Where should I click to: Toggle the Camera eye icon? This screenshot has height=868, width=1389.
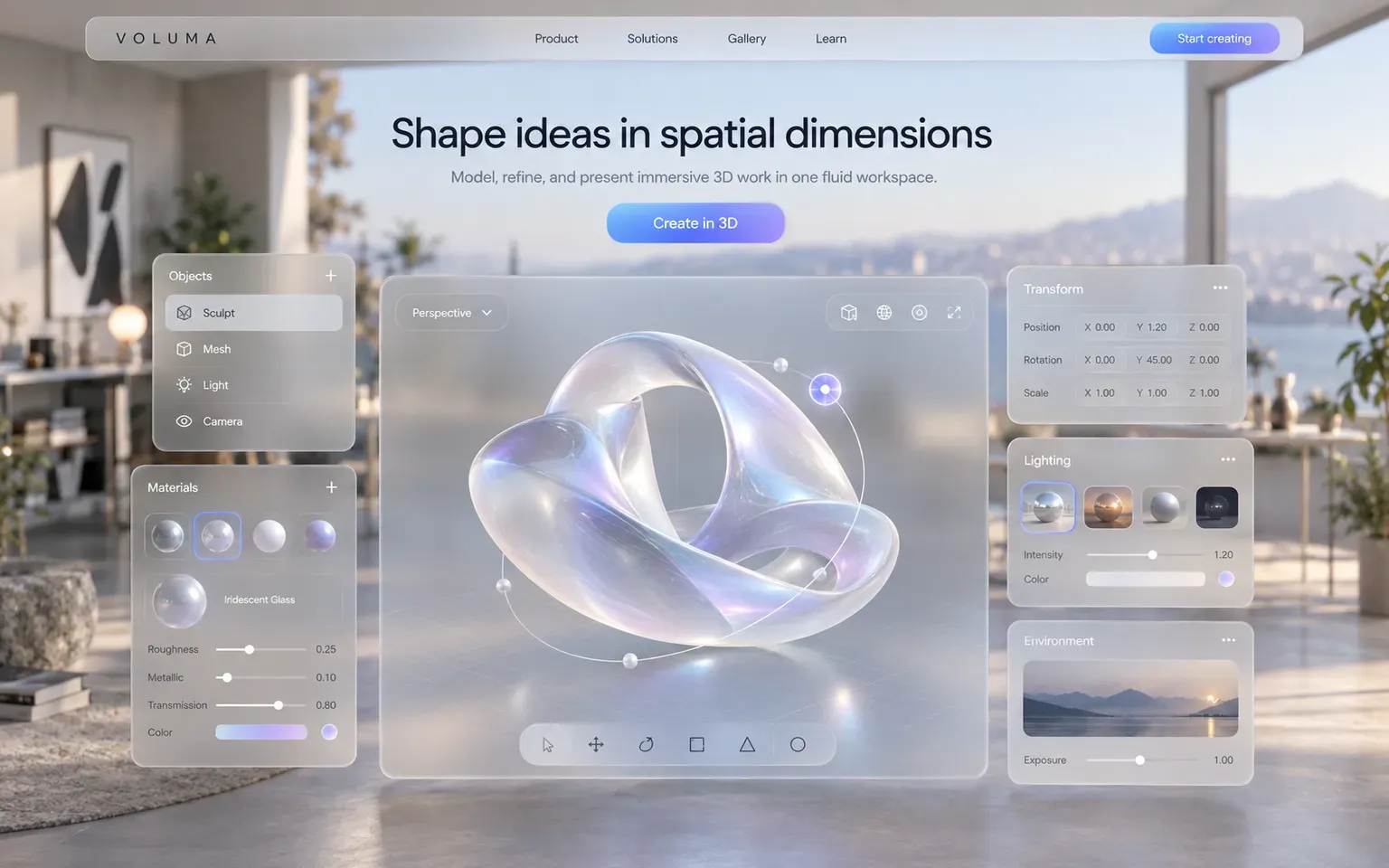pos(184,421)
